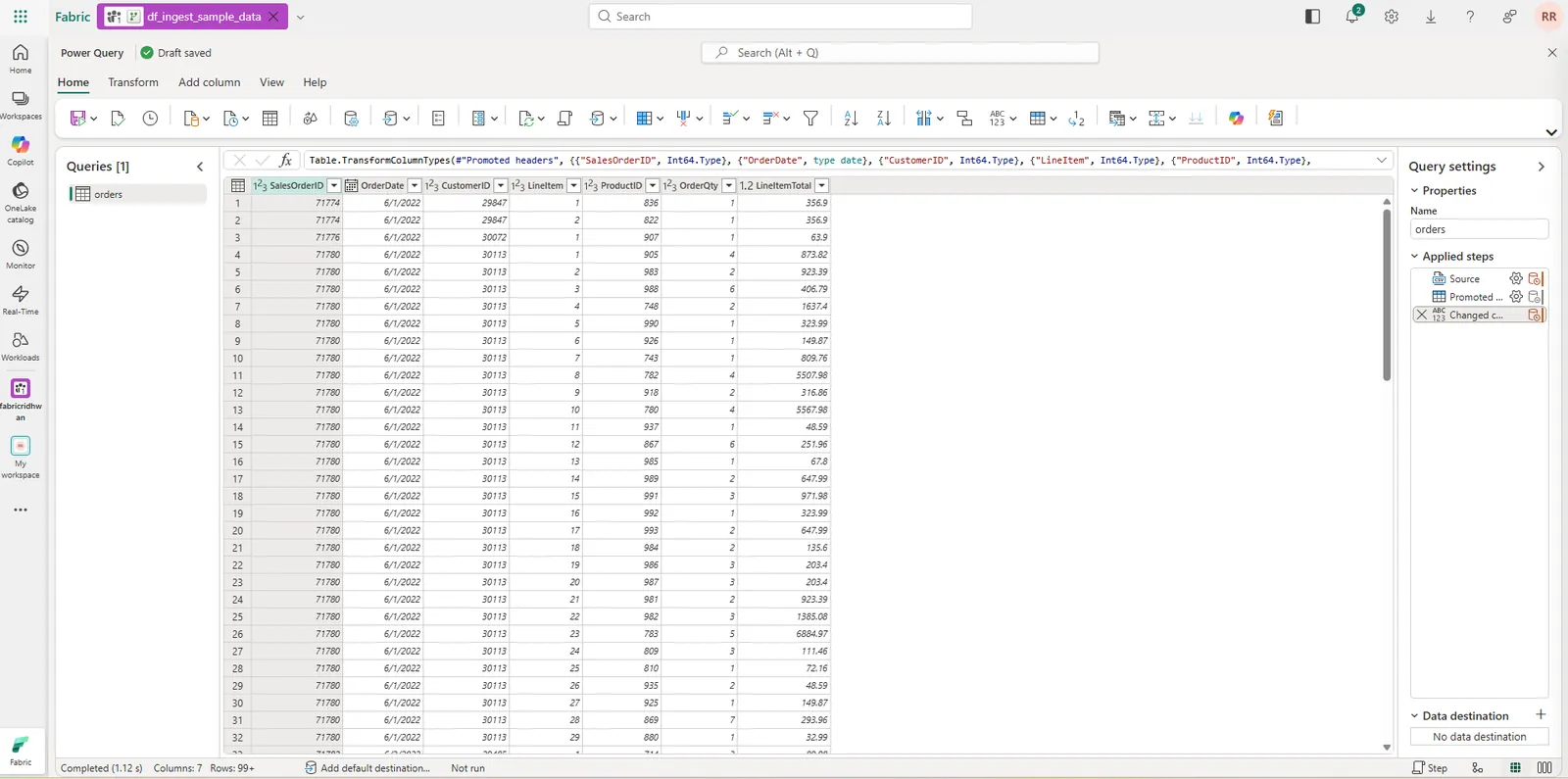Click the Check validation icon in ribbon
The height and width of the screenshot is (779, 1568).
pos(118,118)
